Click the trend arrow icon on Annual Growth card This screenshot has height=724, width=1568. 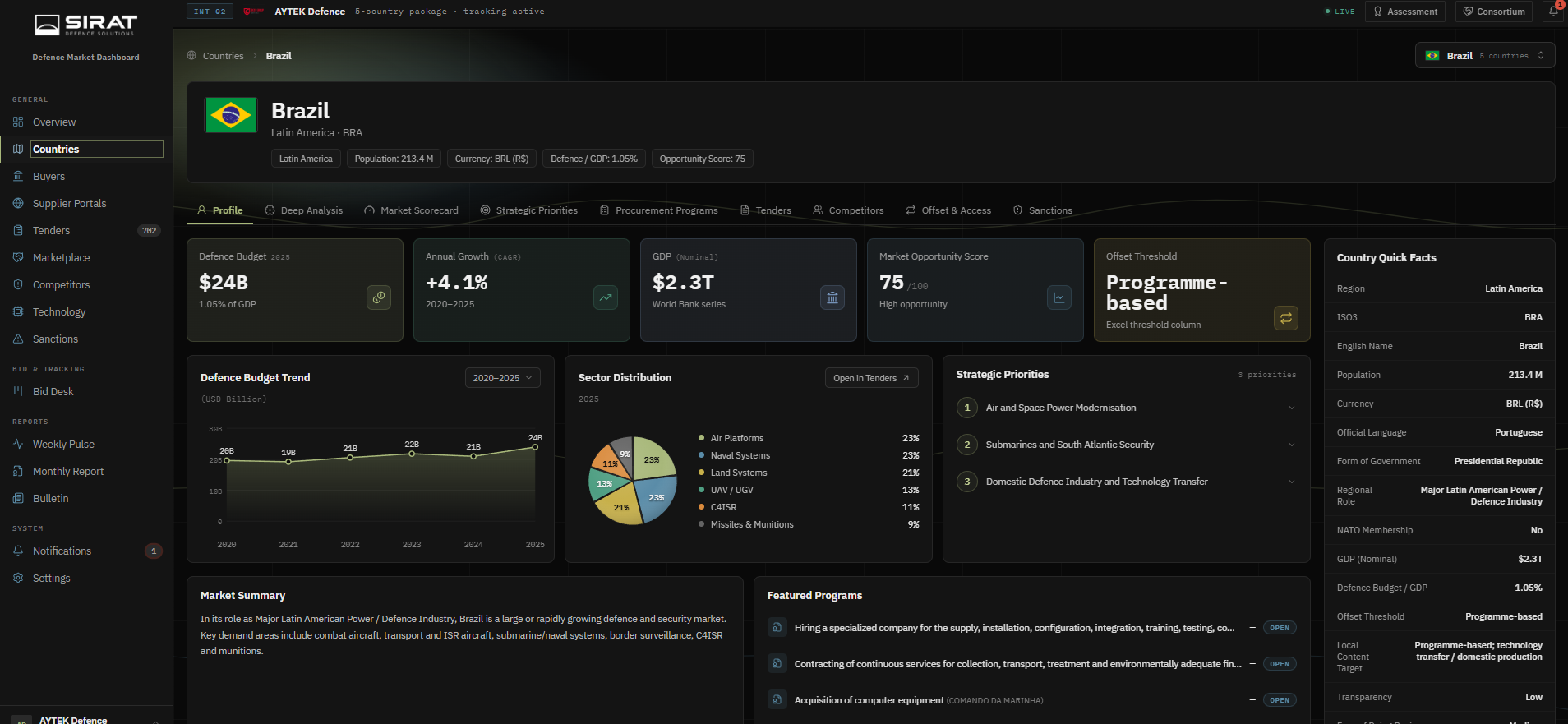[606, 297]
